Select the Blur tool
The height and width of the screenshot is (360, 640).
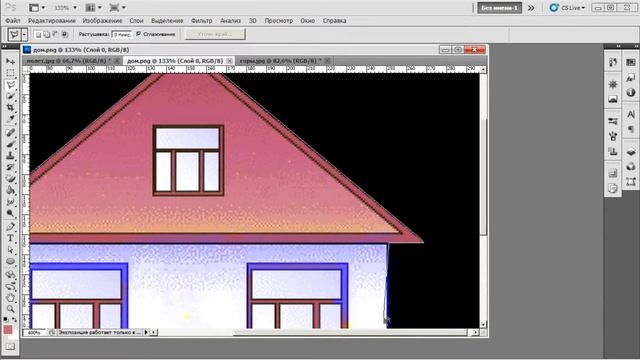tap(11, 202)
